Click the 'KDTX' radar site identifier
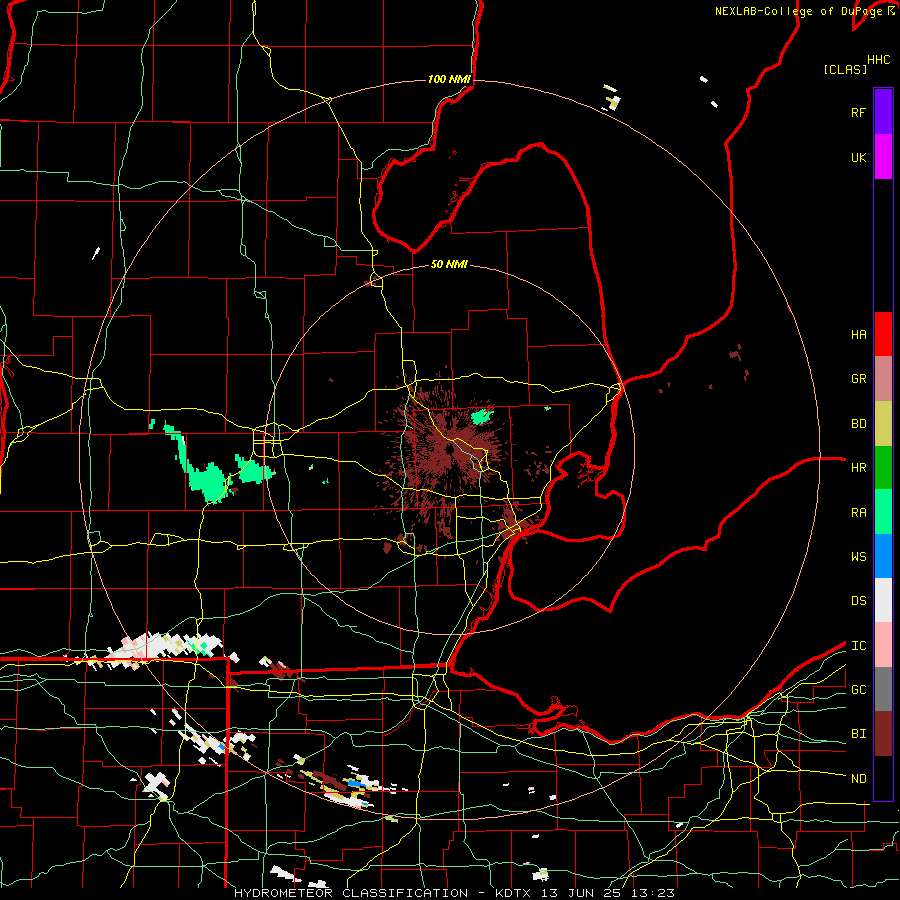 point(513,893)
